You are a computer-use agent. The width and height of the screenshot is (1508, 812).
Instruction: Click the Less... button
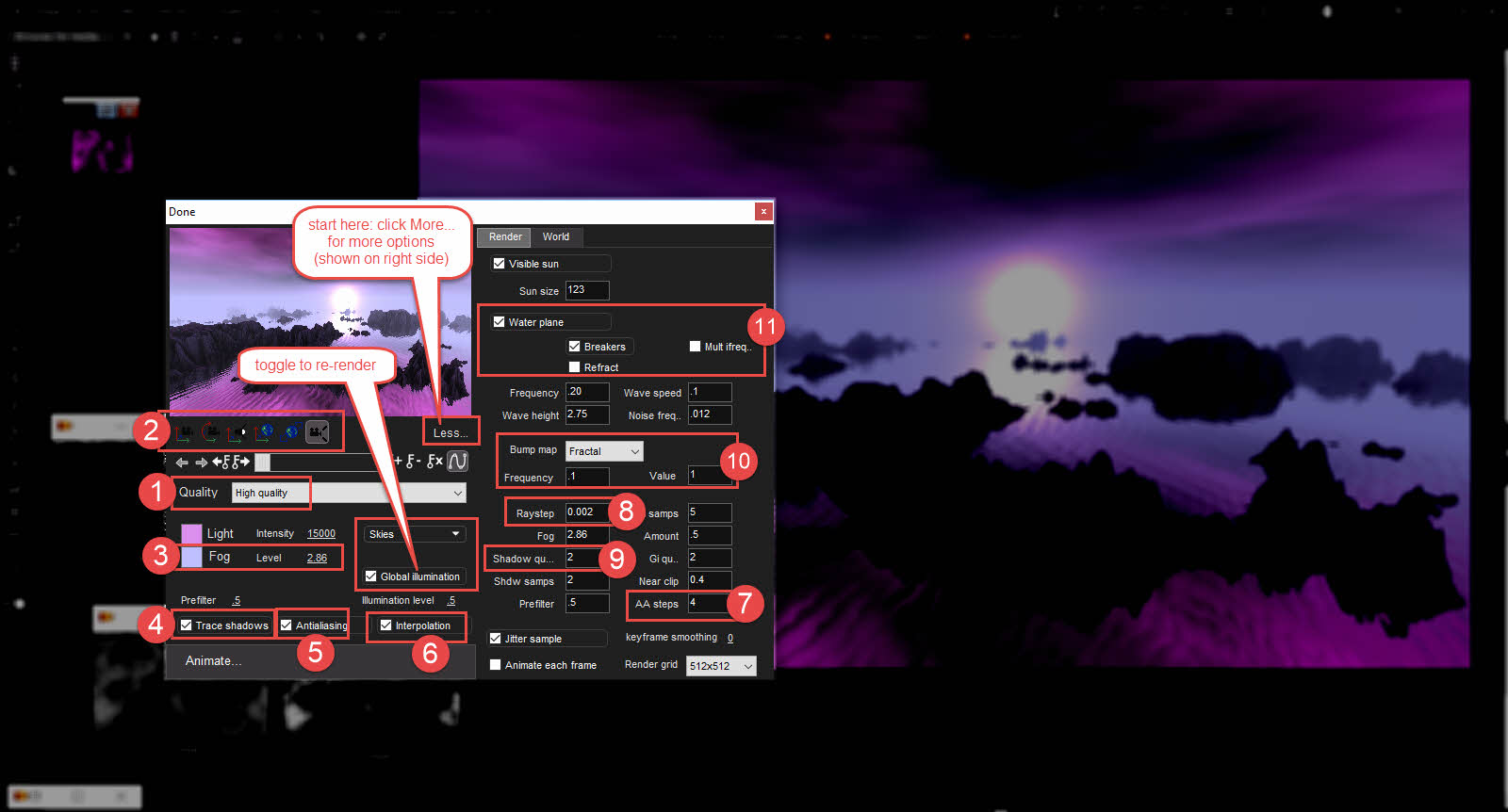click(451, 433)
